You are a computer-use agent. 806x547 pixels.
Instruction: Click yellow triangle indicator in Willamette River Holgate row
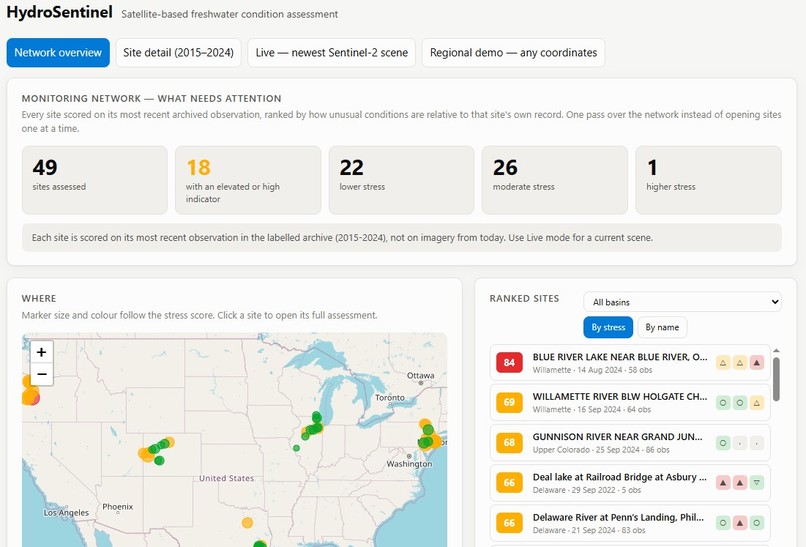coord(756,403)
